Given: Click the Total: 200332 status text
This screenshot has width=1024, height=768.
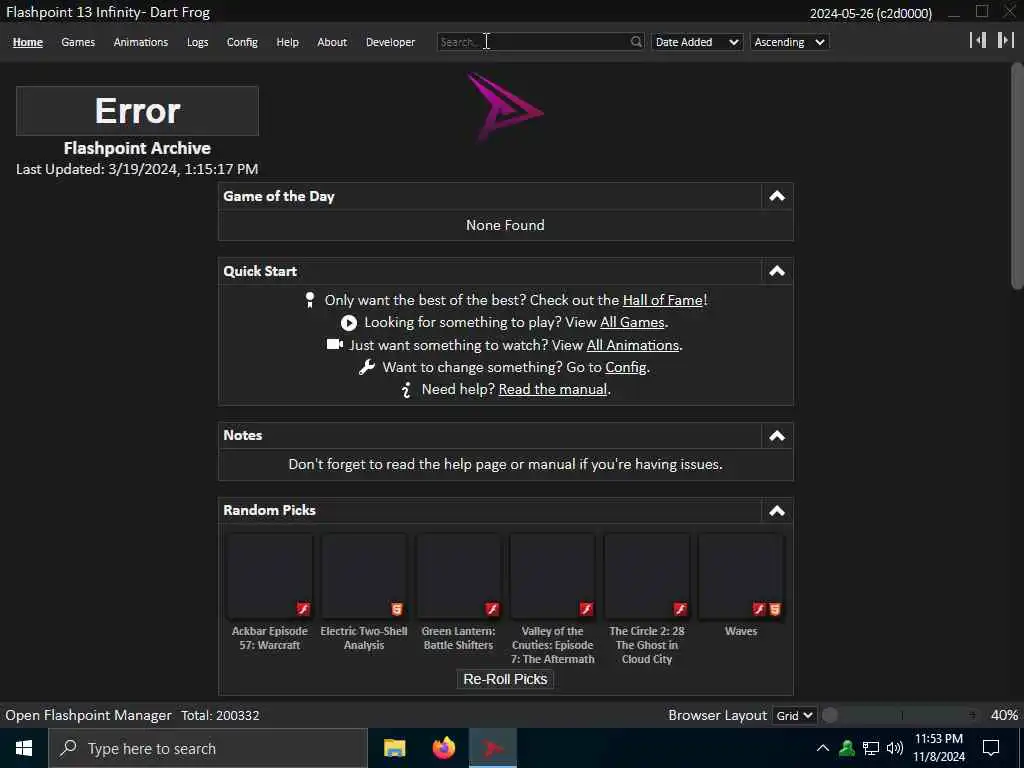Looking at the screenshot, I should pos(220,715).
